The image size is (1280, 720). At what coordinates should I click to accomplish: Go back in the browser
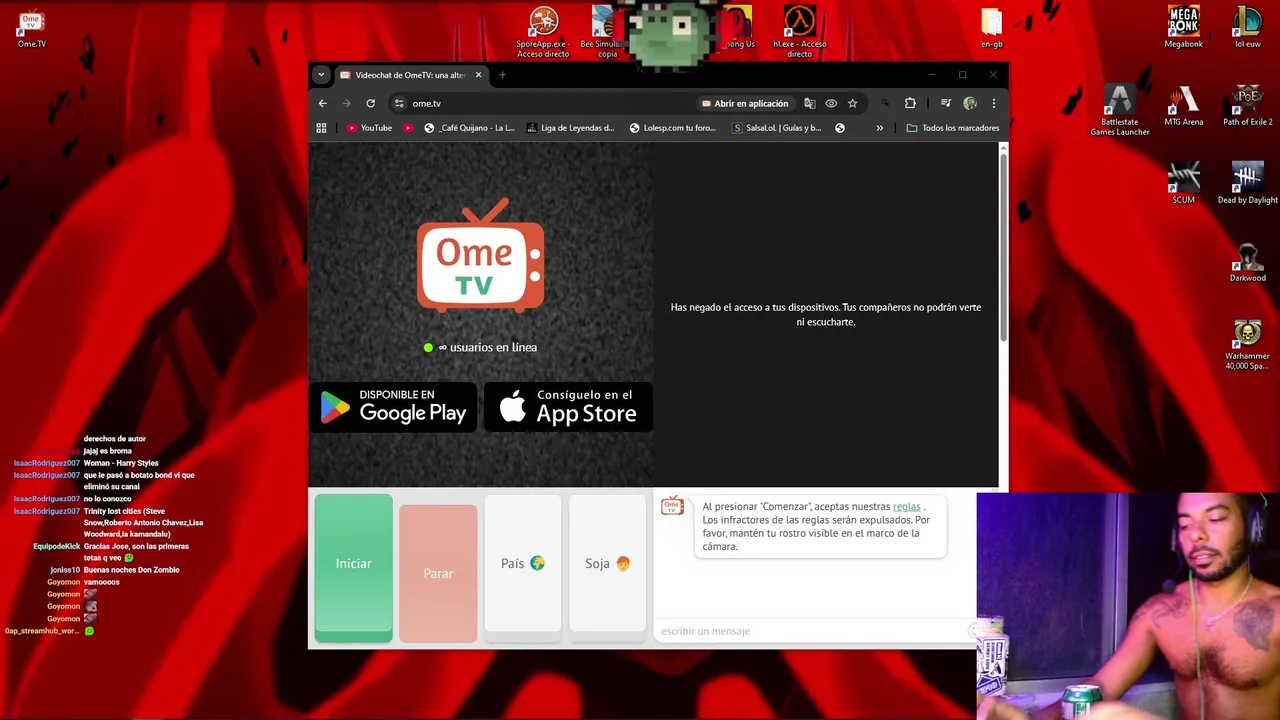[x=322, y=103]
